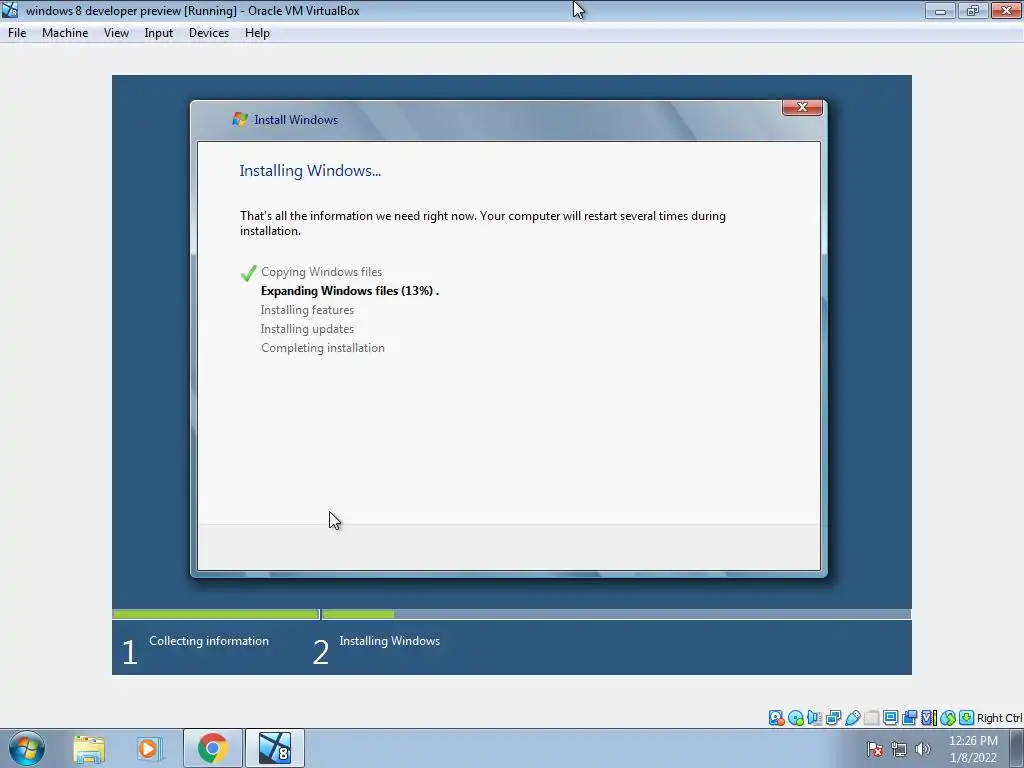
Task: Open Action Center flag tray icon
Action: pos(874,749)
